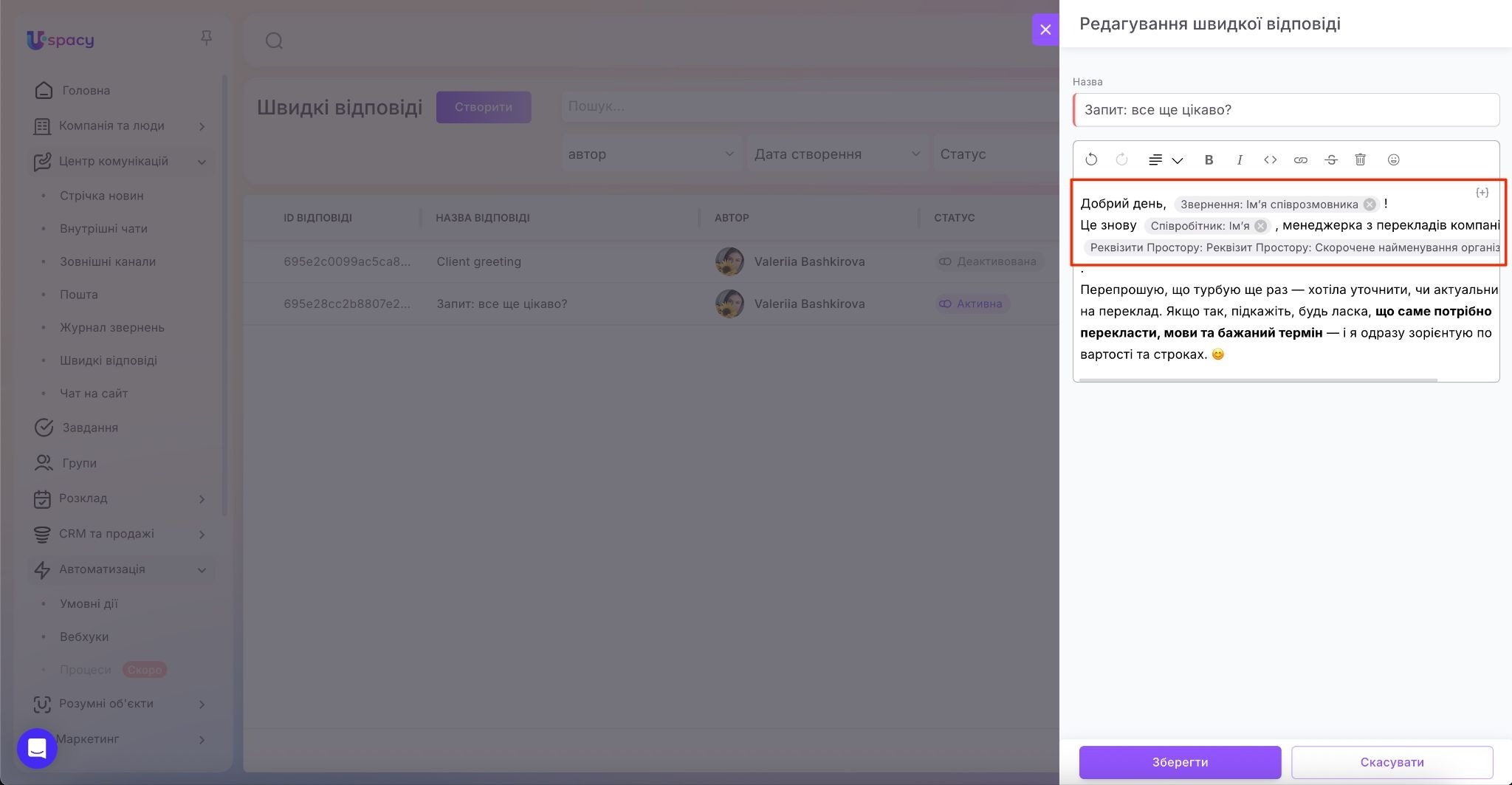Click the trash icon in editor toolbar
The image size is (1512, 785).
tap(1361, 160)
